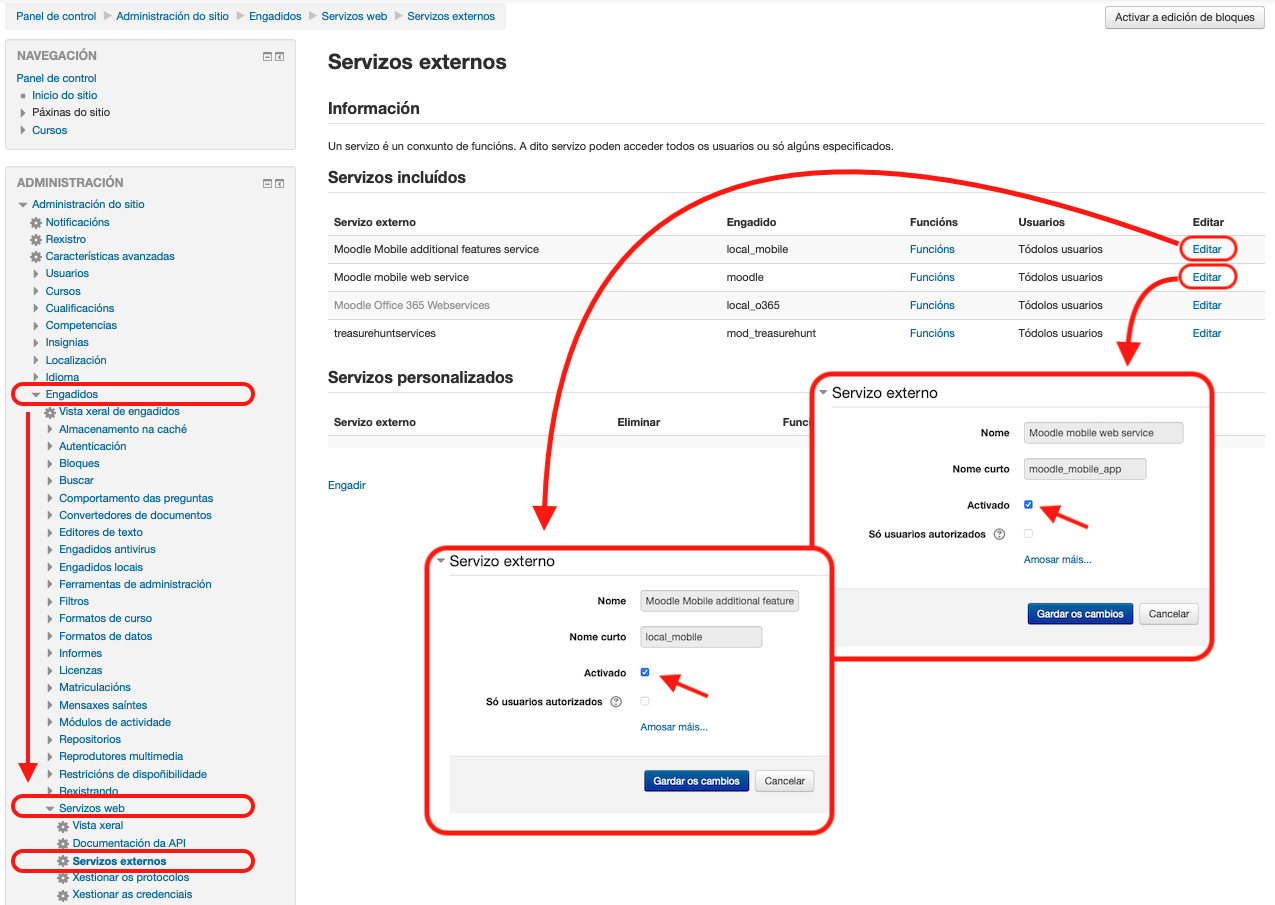Click gear icon next to Xestionar os protocolos
Screen dimensions: 1275x905
tap(63, 878)
